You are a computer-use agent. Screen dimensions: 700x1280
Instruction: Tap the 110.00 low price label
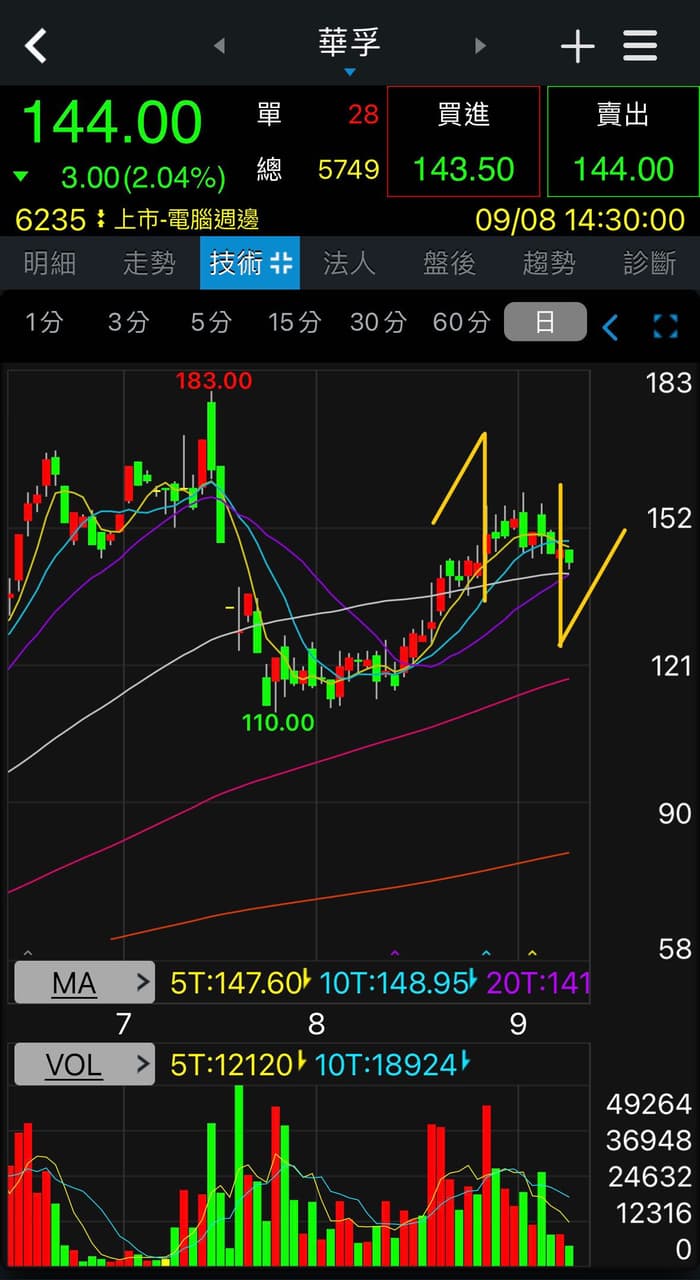pyautogui.click(x=278, y=721)
